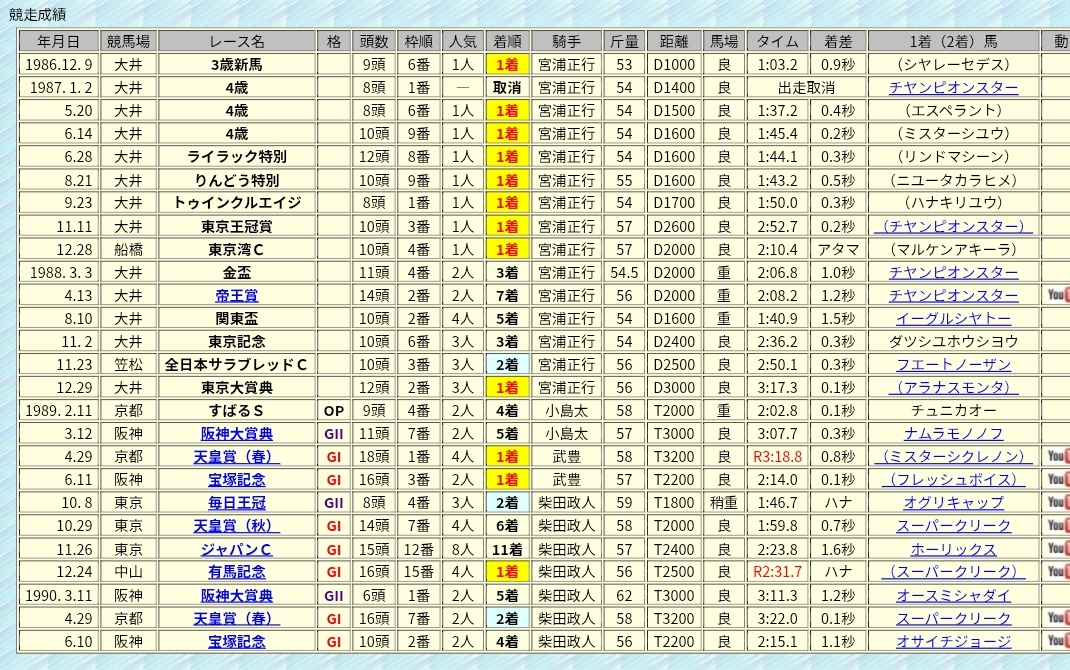This screenshot has width=1070, height=670.
Task: Click YouTube icon in 有馬記念 row
Action: (1058, 571)
